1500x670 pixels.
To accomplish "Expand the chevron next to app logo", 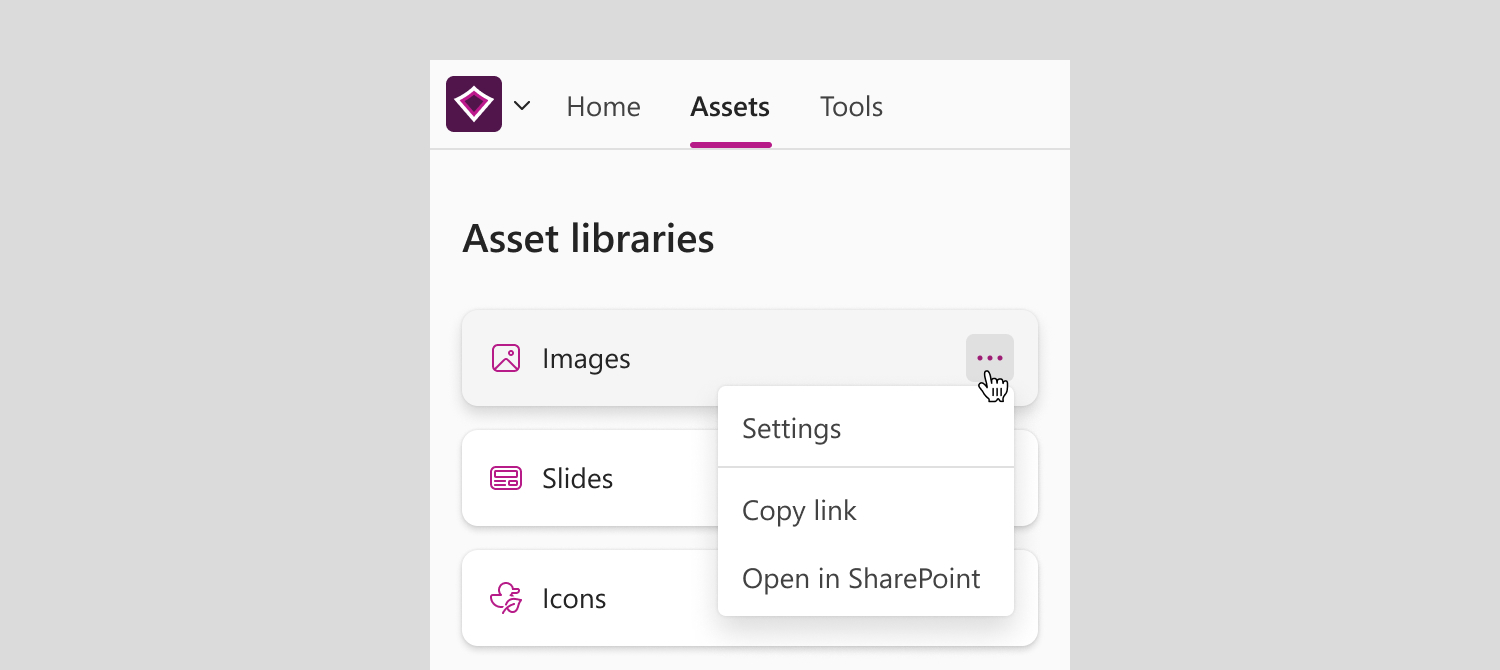I will point(522,105).
